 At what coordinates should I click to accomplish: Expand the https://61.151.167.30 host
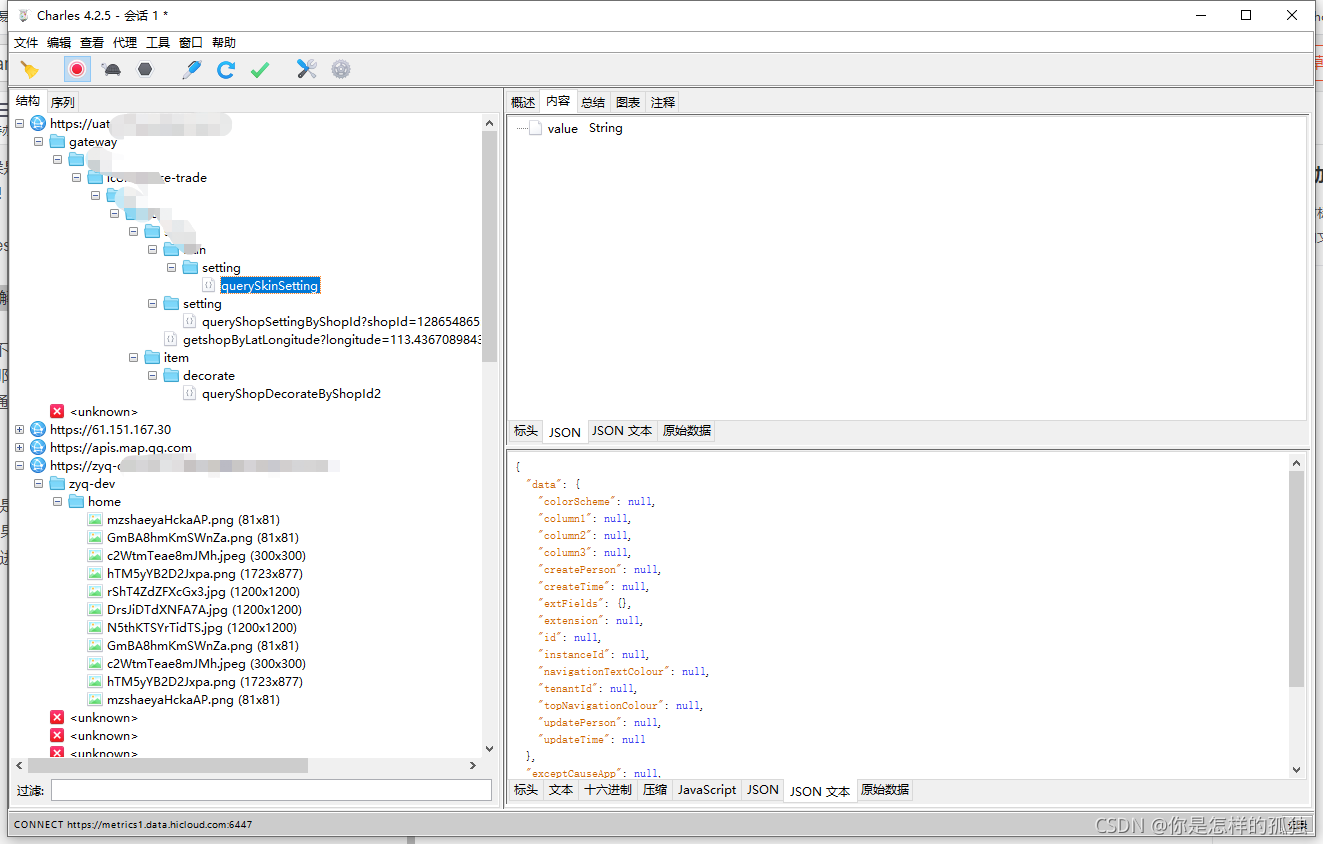[19, 430]
